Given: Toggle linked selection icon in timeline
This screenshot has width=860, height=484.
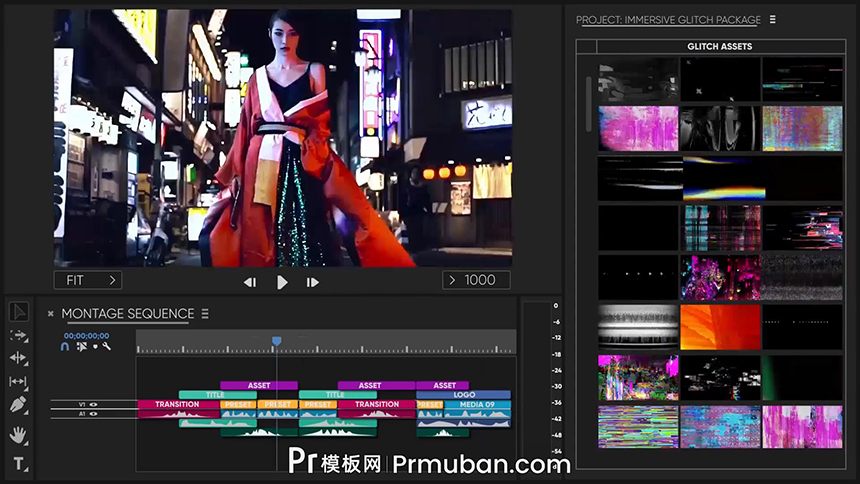Looking at the screenshot, I should [x=81, y=347].
